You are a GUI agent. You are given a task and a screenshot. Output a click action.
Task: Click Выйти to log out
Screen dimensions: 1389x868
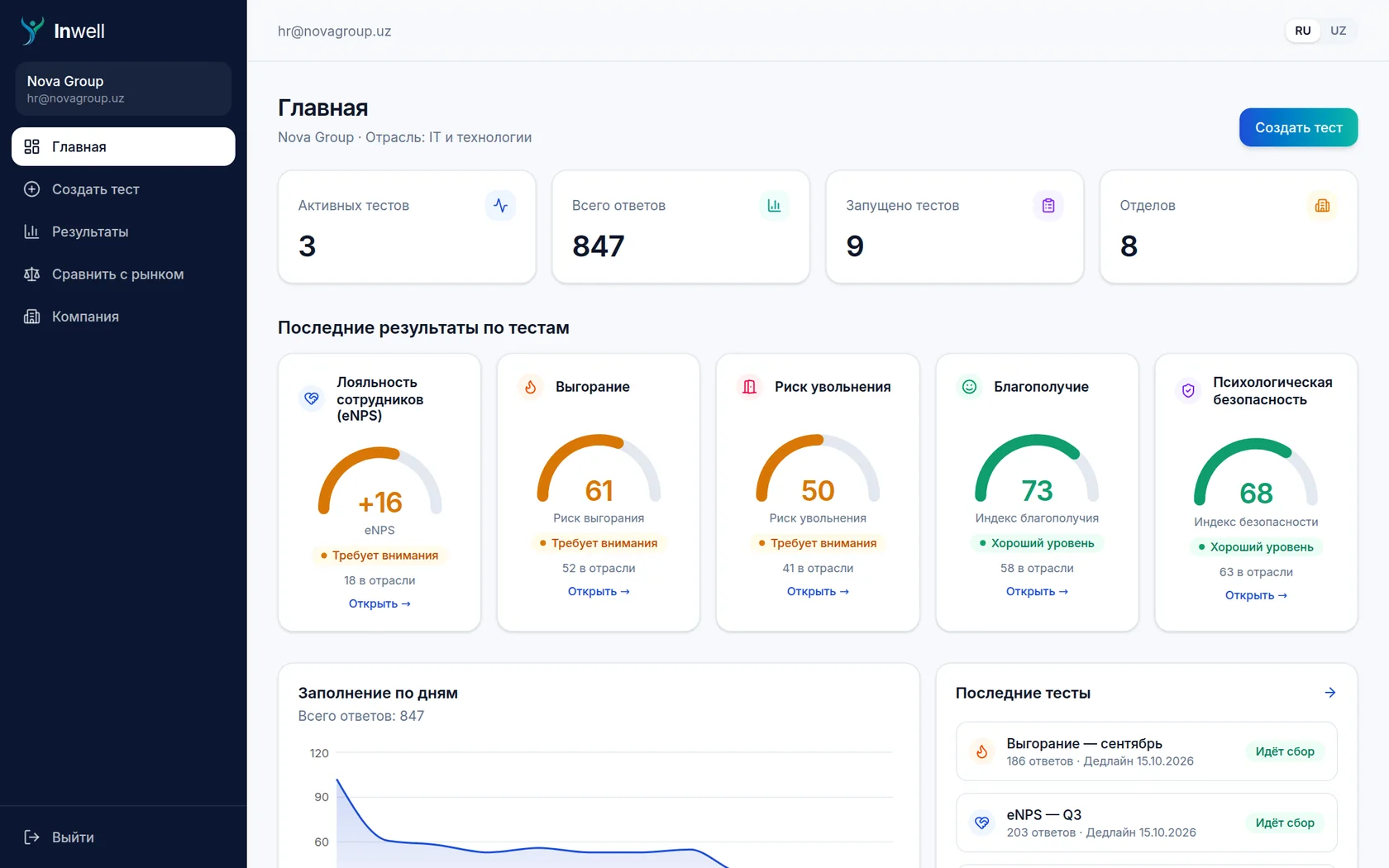click(123, 837)
